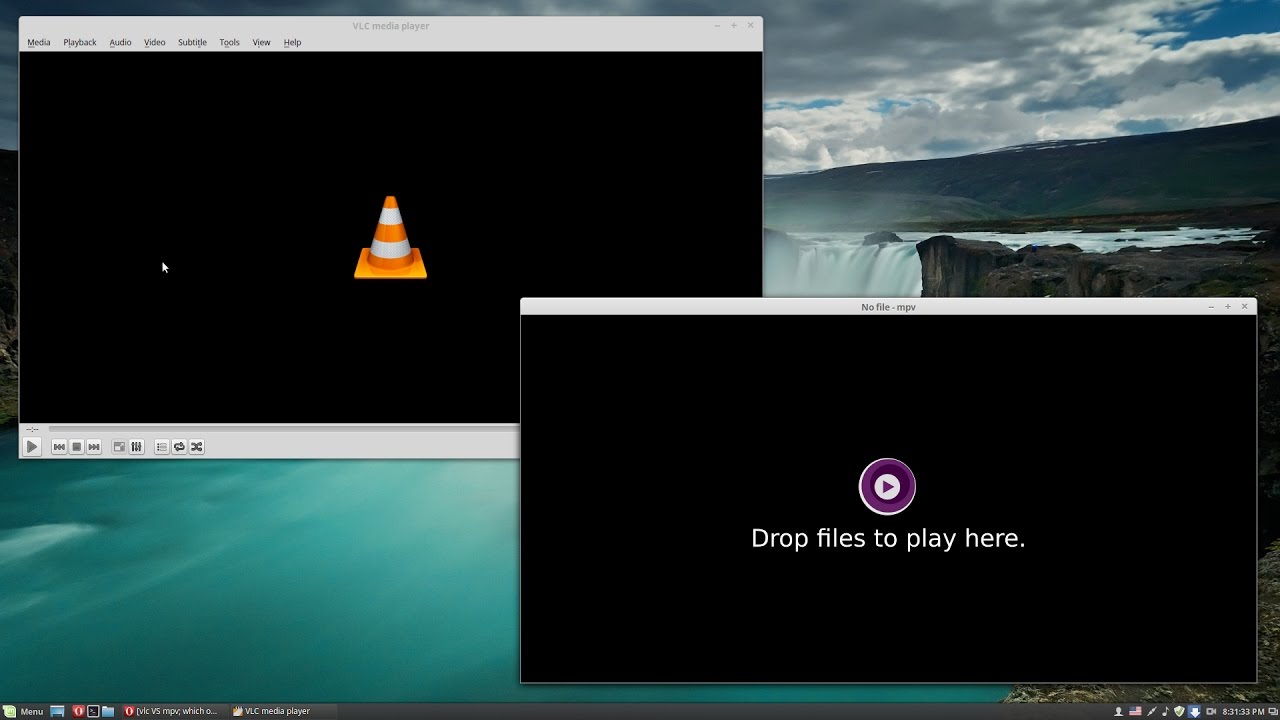
Task: Toggle loop mode in VLC
Action: (179, 447)
